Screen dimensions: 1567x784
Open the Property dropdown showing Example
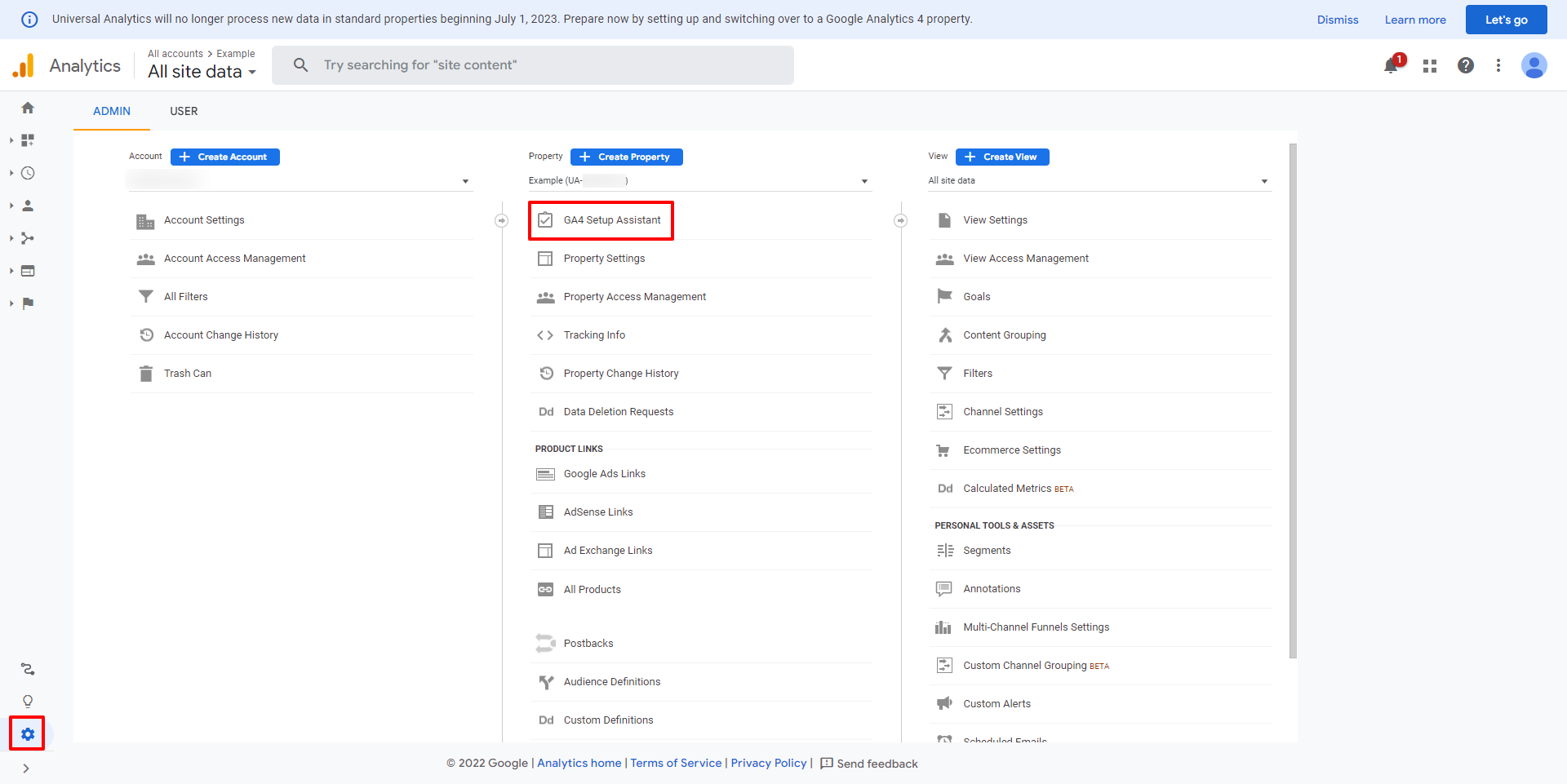[699, 181]
